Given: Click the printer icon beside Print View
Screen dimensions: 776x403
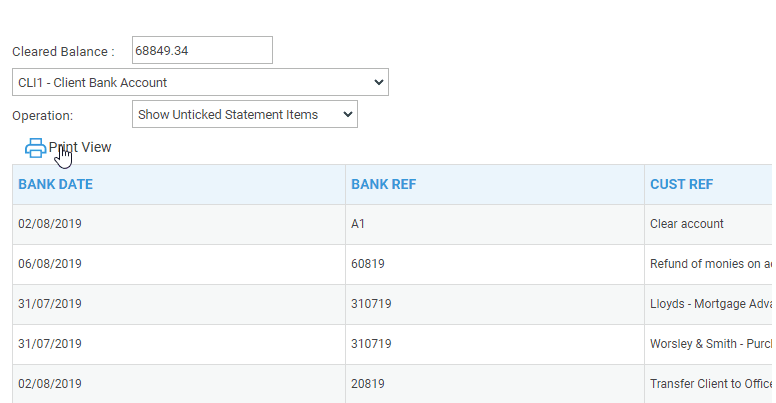Looking at the screenshot, I should (35, 148).
